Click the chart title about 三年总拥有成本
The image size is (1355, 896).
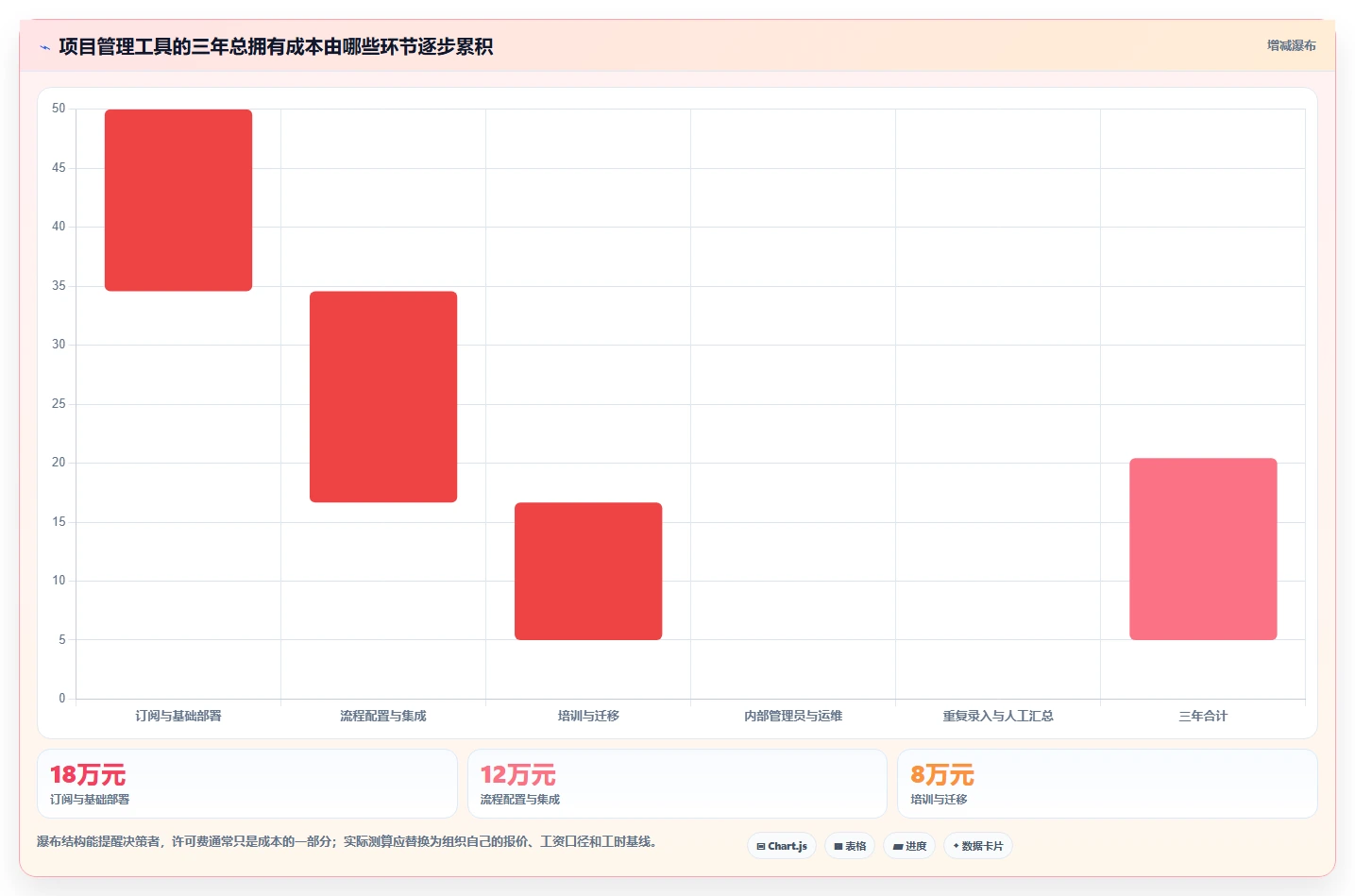276,46
